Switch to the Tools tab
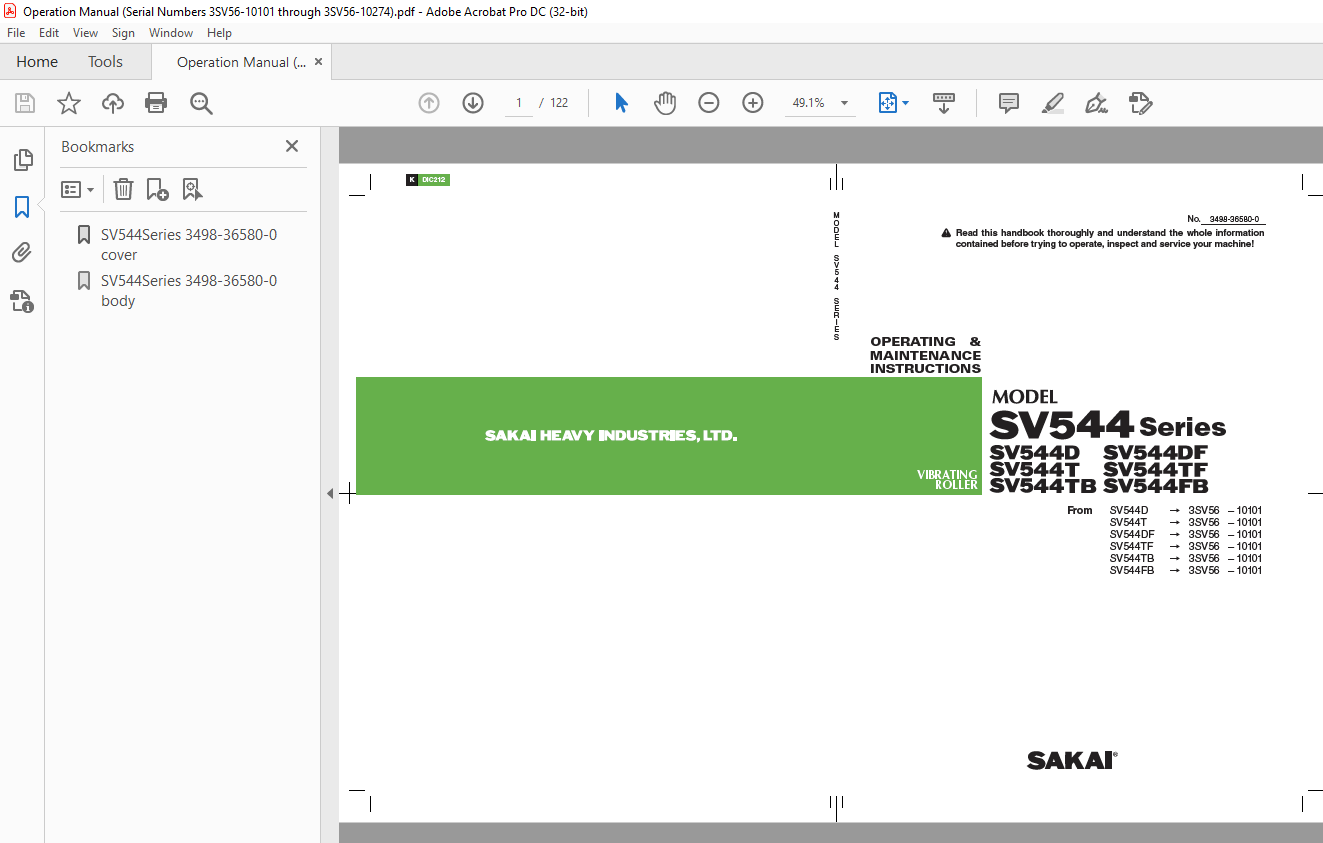 pyautogui.click(x=105, y=62)
